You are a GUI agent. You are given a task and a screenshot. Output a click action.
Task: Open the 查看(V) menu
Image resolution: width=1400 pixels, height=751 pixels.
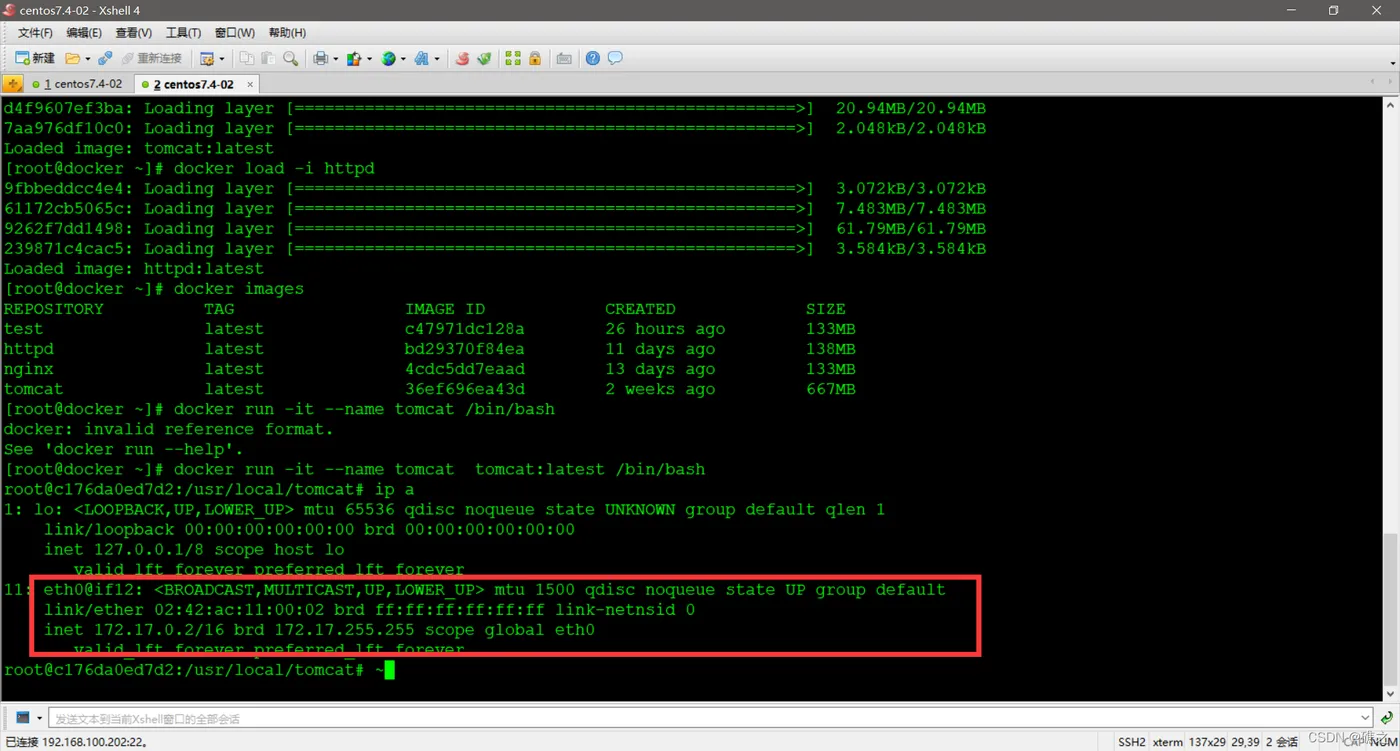133,33
